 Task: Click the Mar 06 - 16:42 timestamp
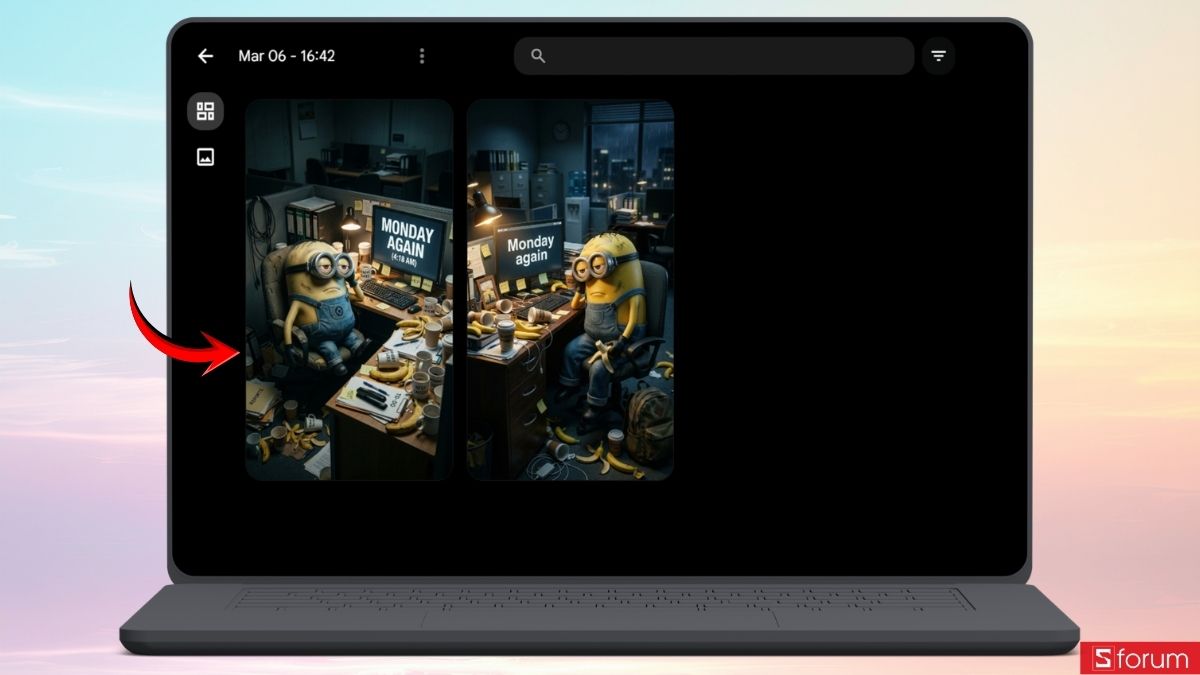click(287, 56)
